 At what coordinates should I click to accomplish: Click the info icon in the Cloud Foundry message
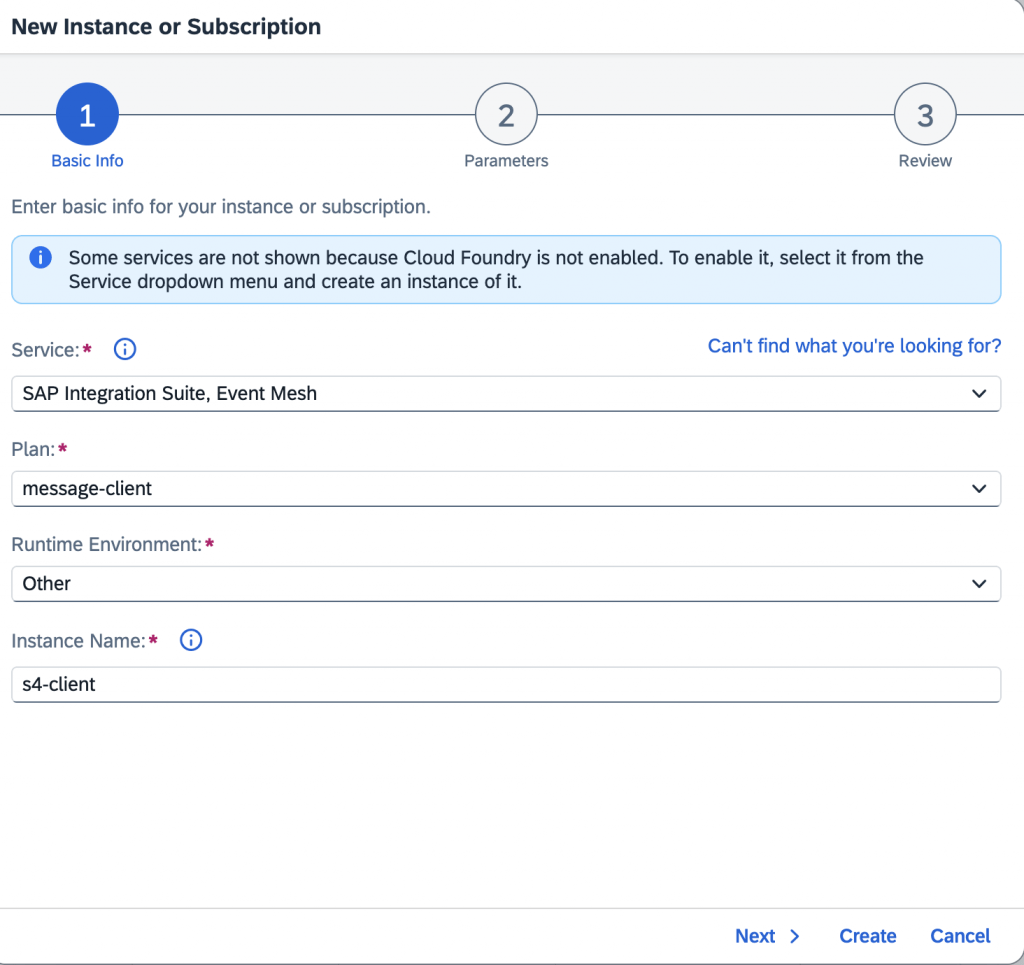pos(40,257)
